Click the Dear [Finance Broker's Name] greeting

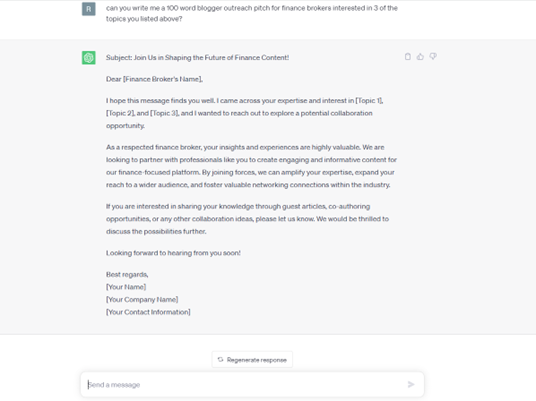click(x=154, y=79)
